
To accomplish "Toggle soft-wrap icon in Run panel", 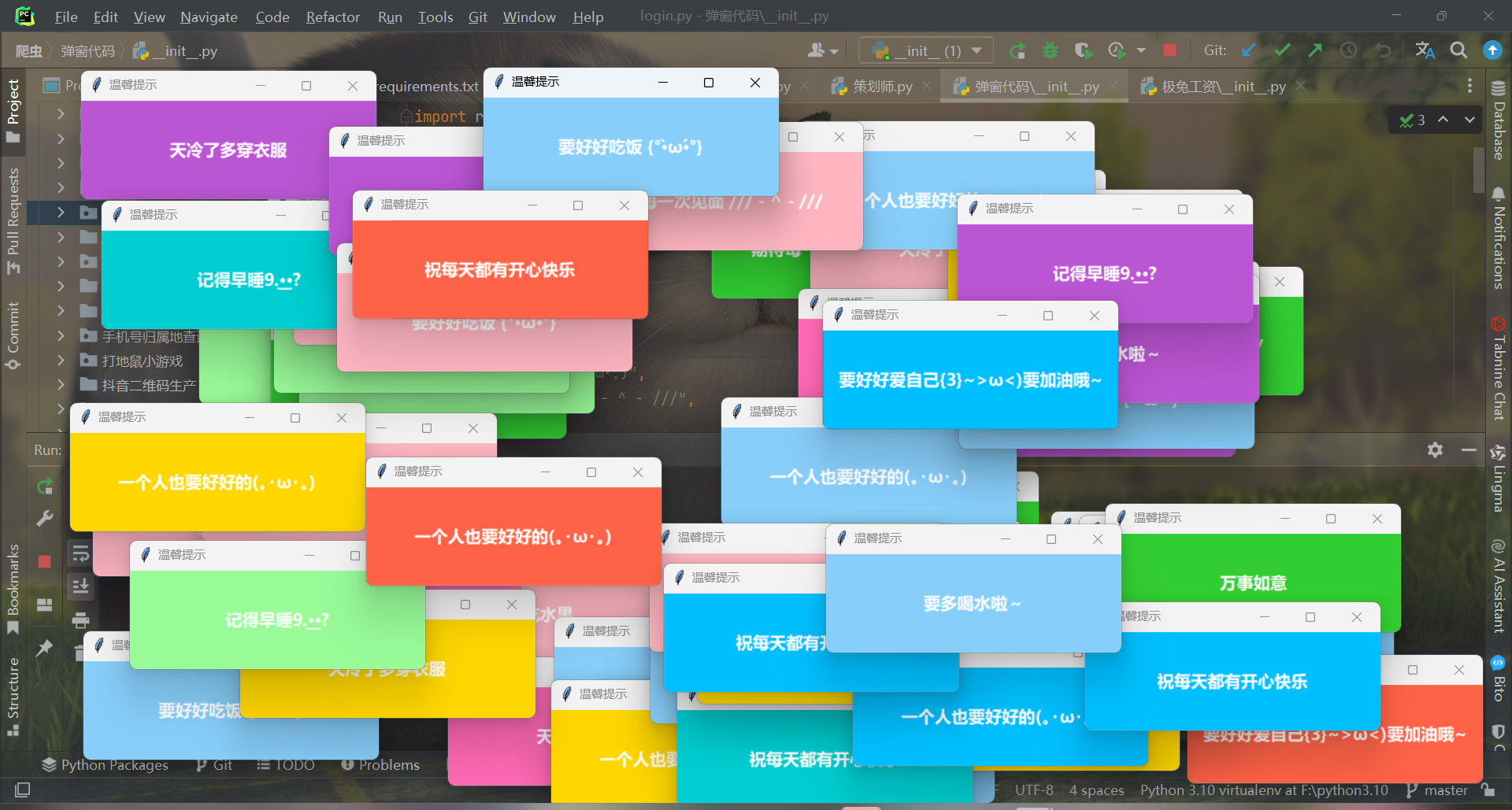I will tap(80, 553).
